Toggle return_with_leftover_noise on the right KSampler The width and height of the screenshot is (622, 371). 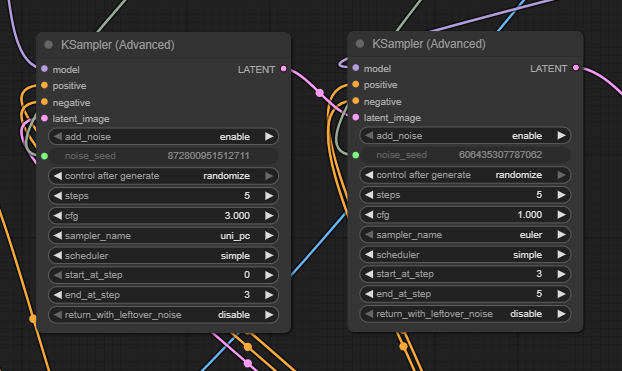[x=465, y=314]
